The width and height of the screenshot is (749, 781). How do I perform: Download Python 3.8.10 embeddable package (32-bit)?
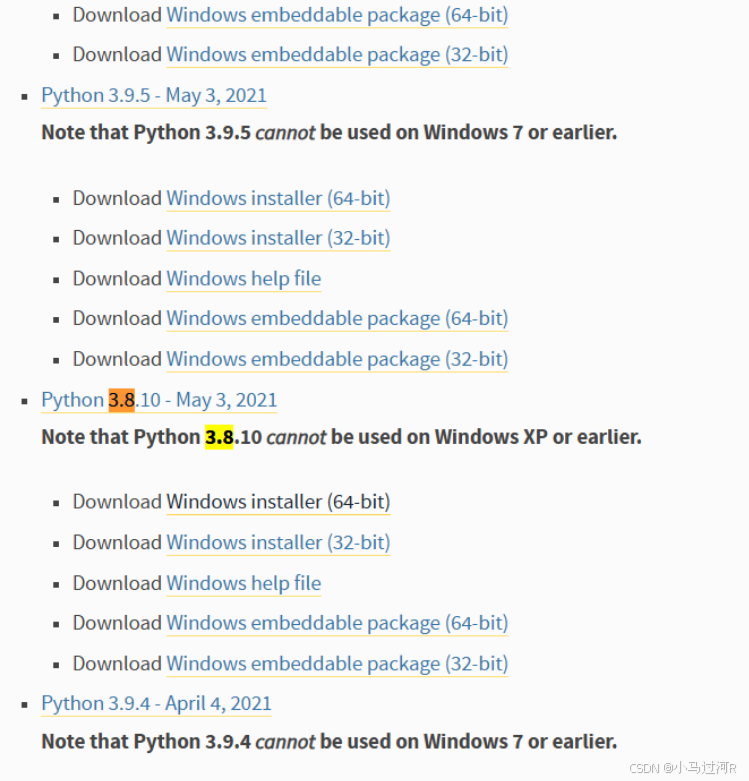coord(337,664)
